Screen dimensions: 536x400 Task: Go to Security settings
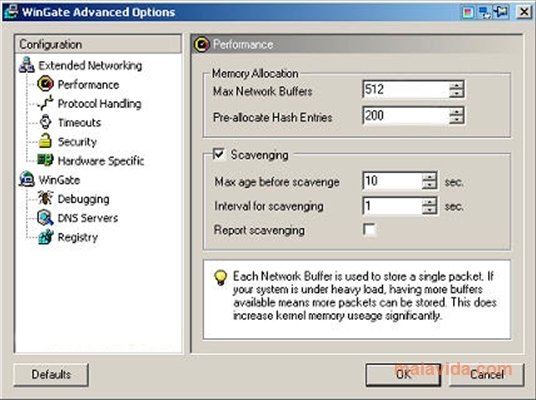tap(77, 142)
